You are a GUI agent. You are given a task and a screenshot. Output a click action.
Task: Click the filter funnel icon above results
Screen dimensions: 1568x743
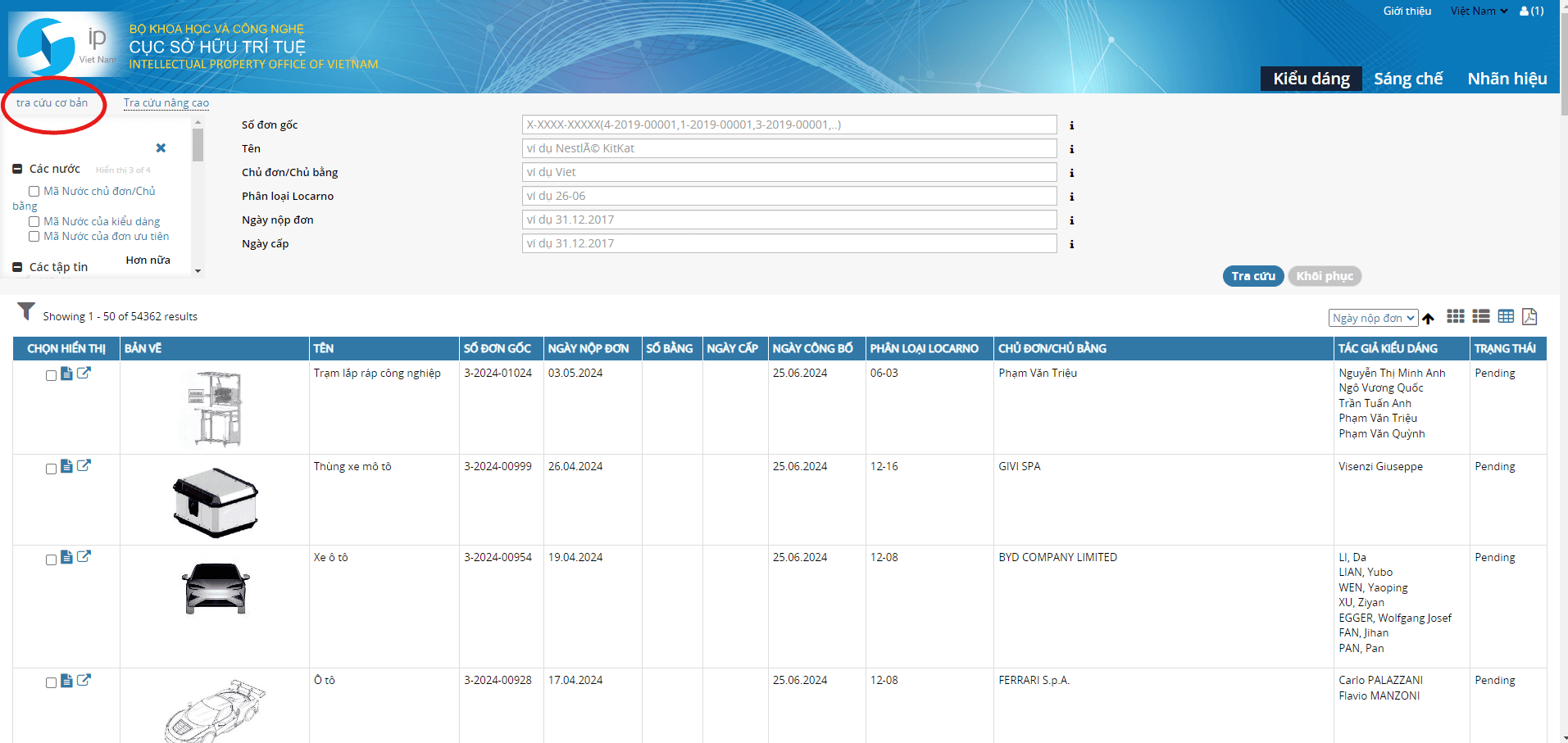(x=26, y=312)
